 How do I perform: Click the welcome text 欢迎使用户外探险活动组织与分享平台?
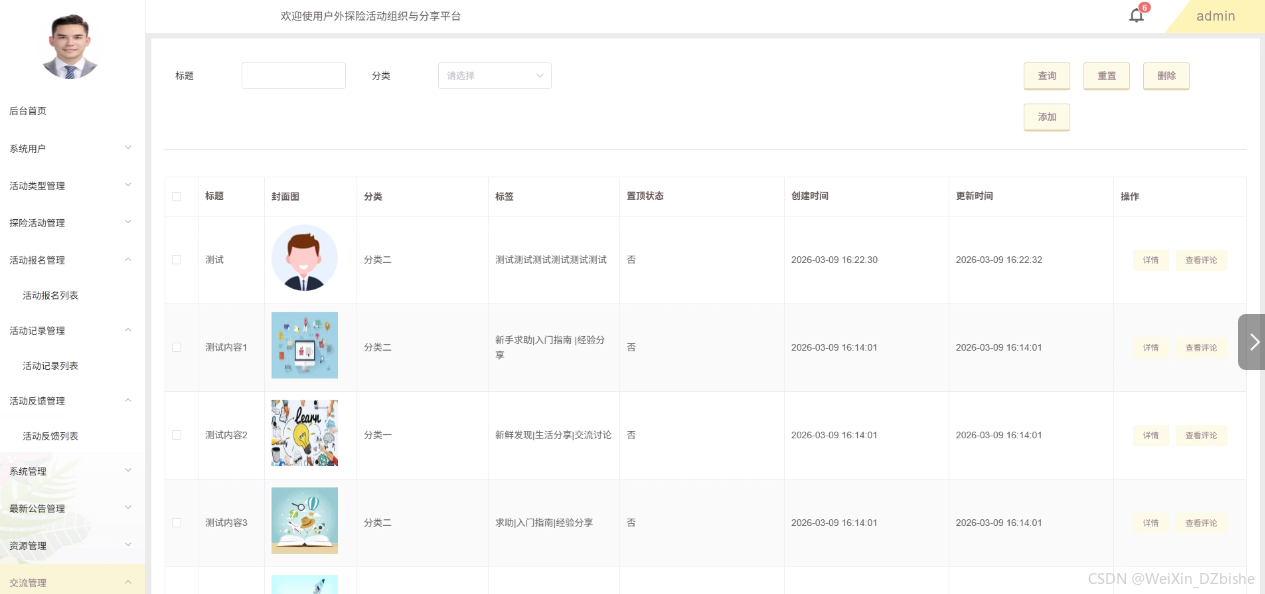click(x=371, y=16)
